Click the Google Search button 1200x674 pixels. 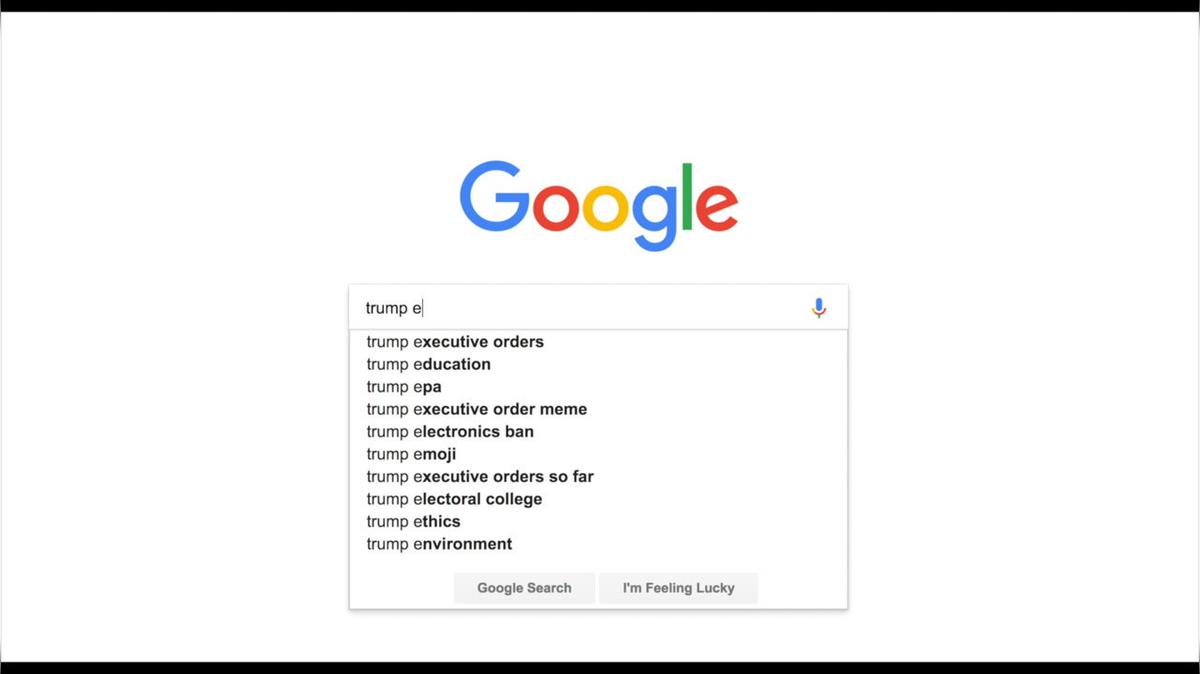[524, 588]
